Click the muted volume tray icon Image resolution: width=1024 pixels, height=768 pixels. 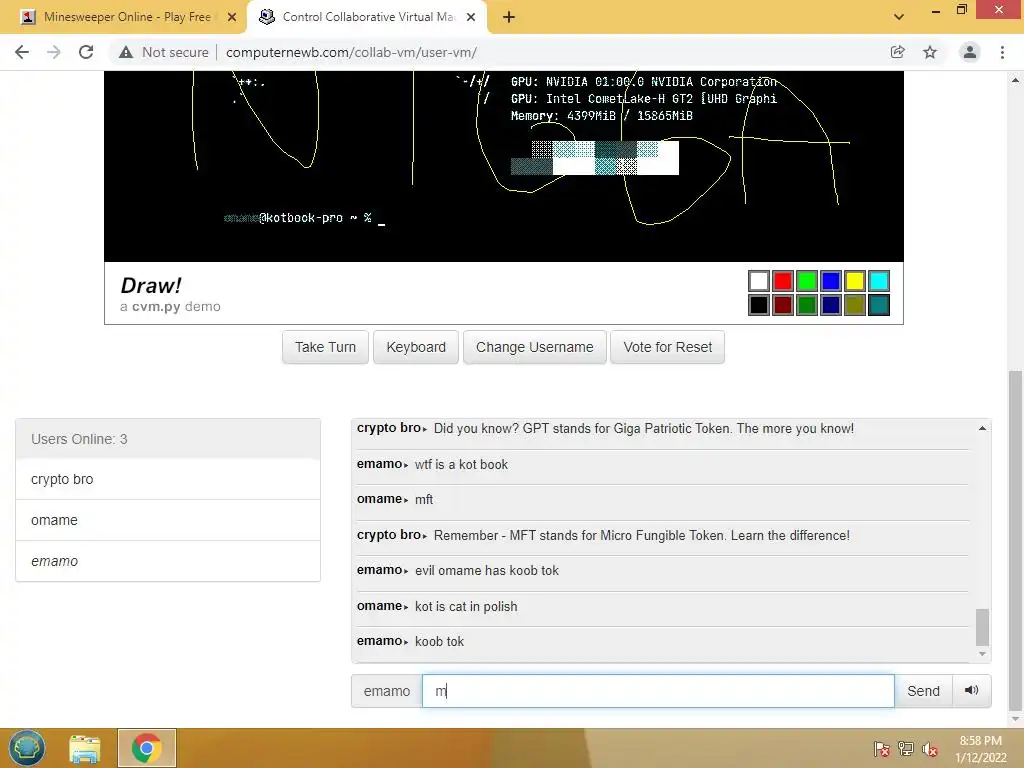930,749
